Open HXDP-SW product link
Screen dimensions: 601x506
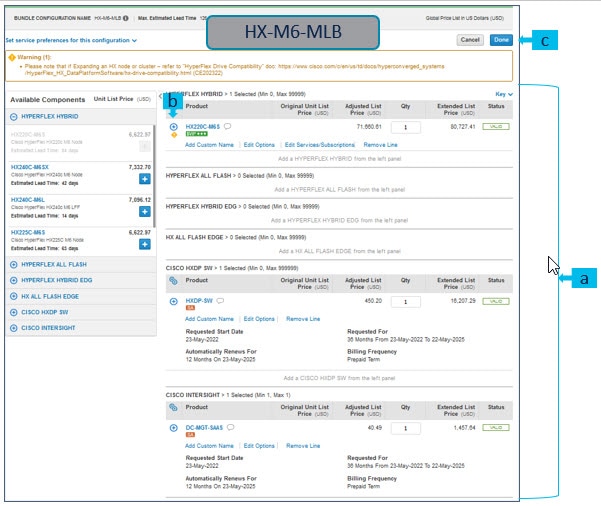(x=199, y=301)
